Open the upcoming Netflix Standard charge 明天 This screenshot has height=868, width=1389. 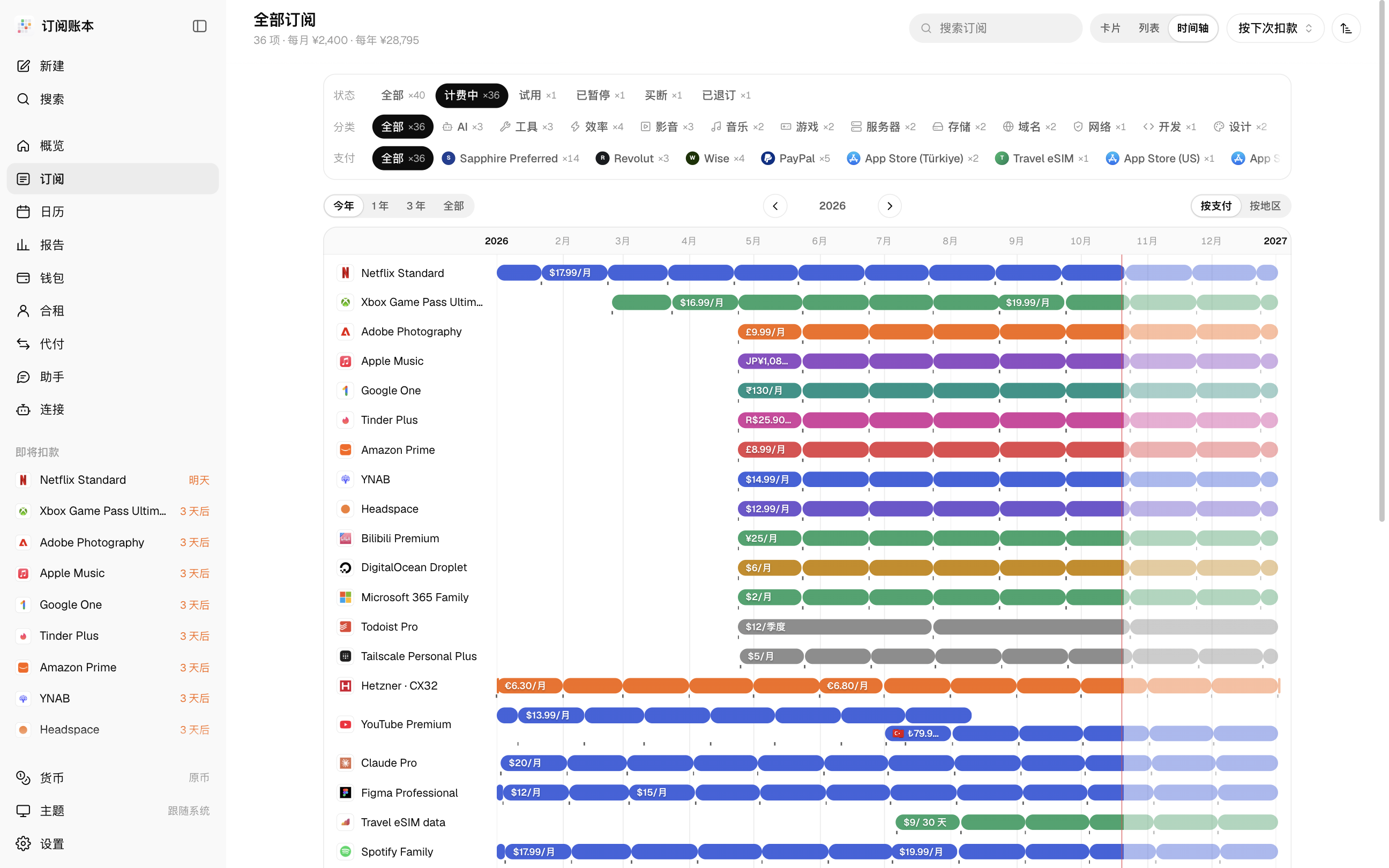pos(113,480)
